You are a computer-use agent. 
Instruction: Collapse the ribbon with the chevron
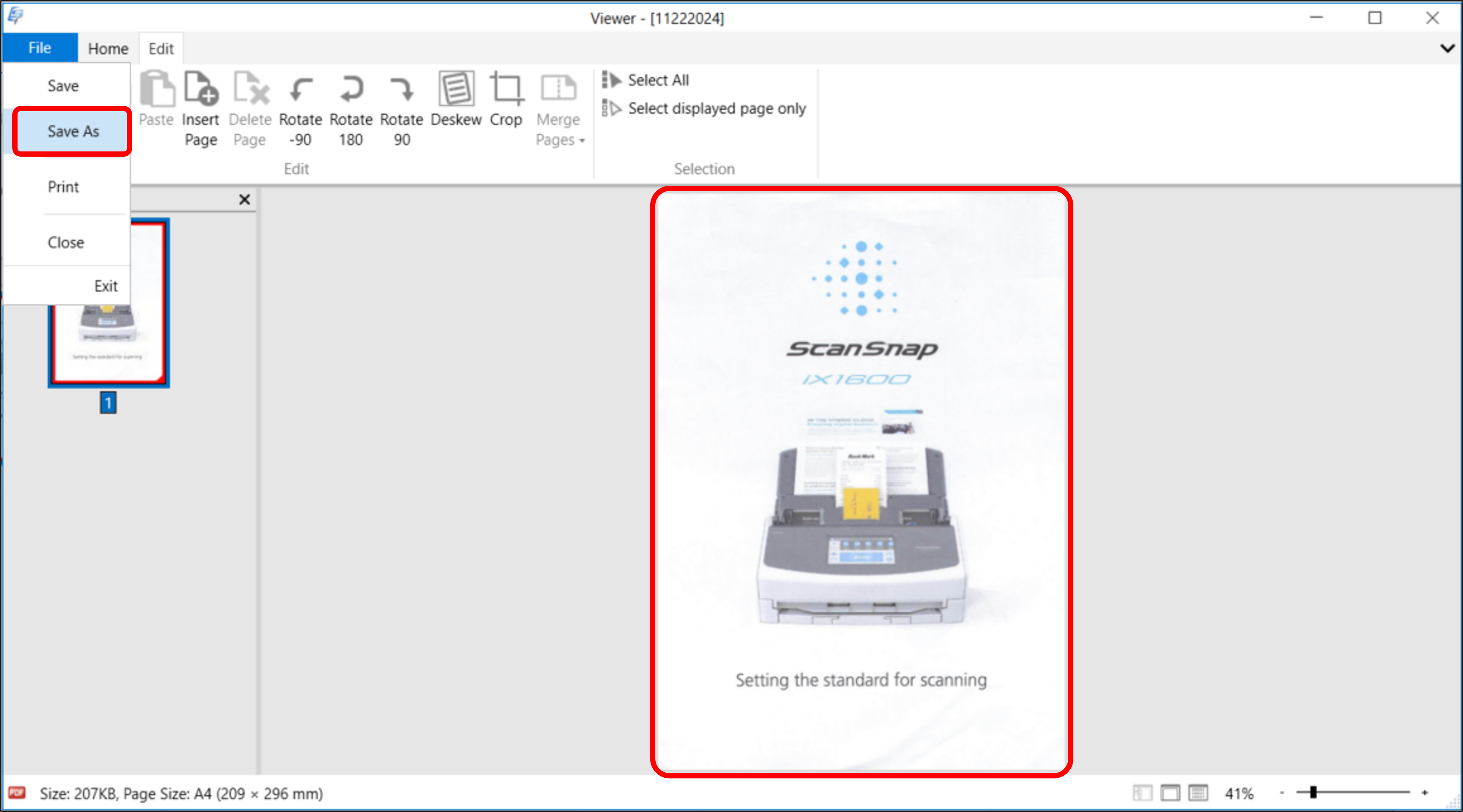point(1447,48)
